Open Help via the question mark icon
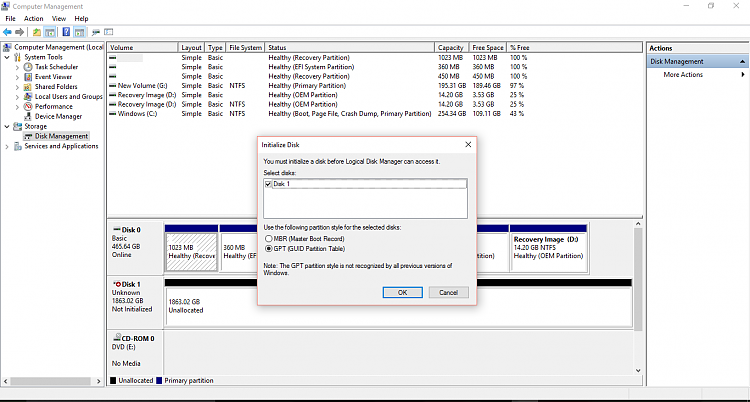The image size is (750, 402). pos(66,32)
